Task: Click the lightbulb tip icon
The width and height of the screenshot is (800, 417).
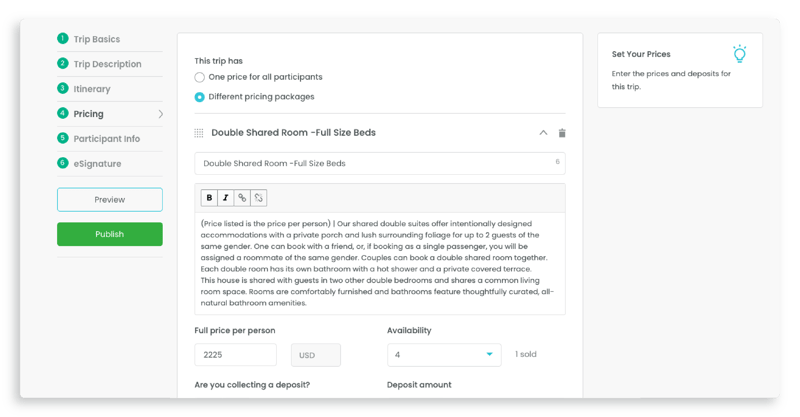Action: click(x=739, y=54)
